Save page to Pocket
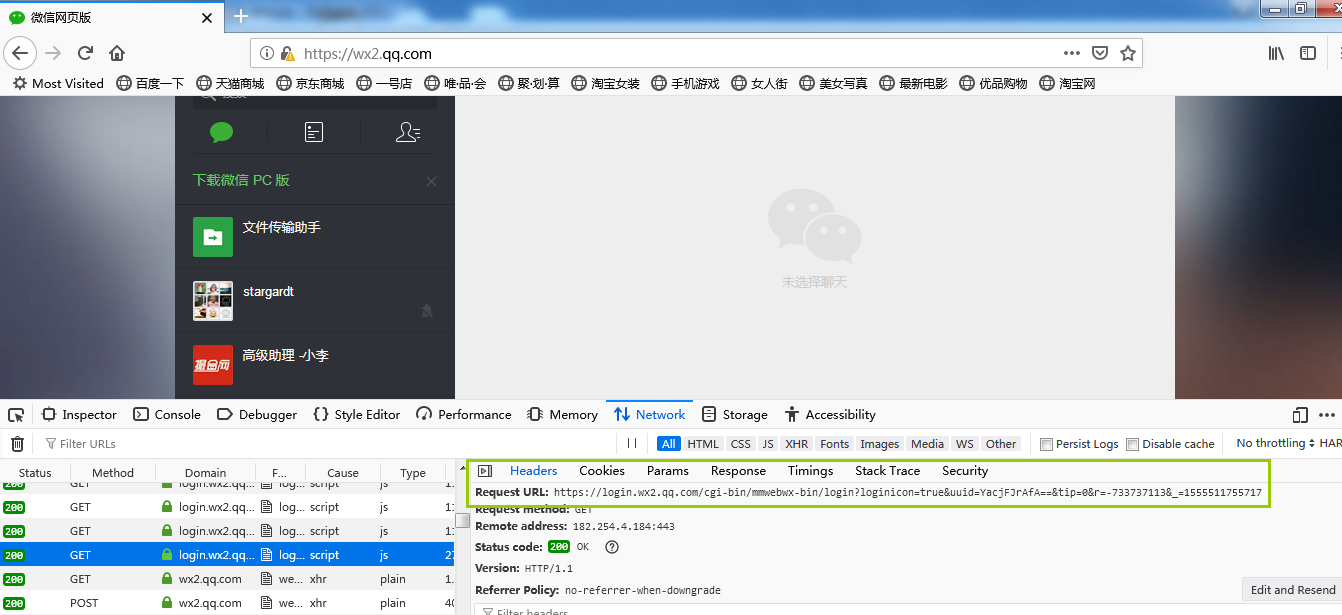Image resolution: width=1342 pixels, height=615 pixels. click(x=1100, y=53)
